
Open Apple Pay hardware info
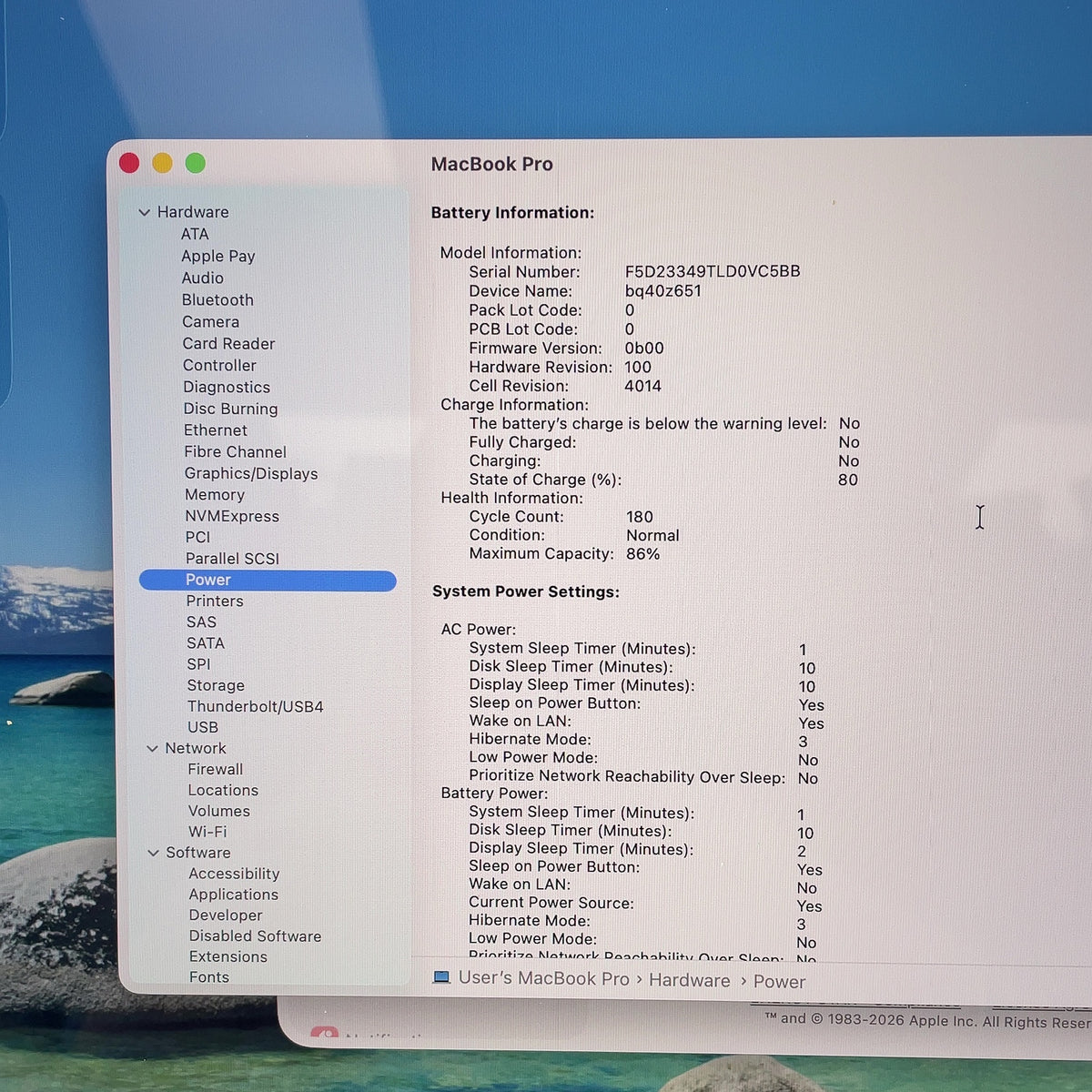218,257
